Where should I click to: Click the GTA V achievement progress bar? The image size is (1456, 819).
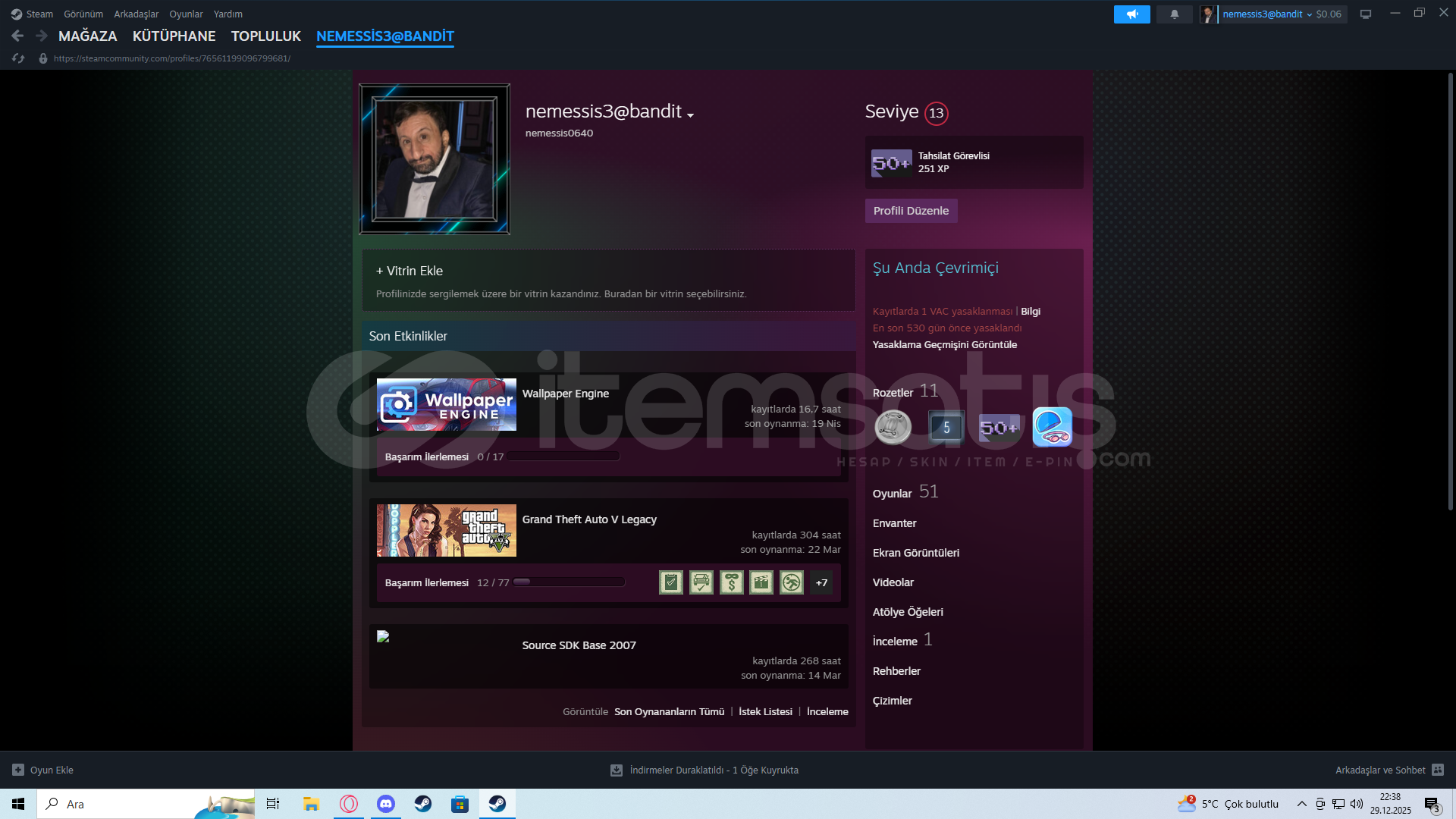point(569,582)
